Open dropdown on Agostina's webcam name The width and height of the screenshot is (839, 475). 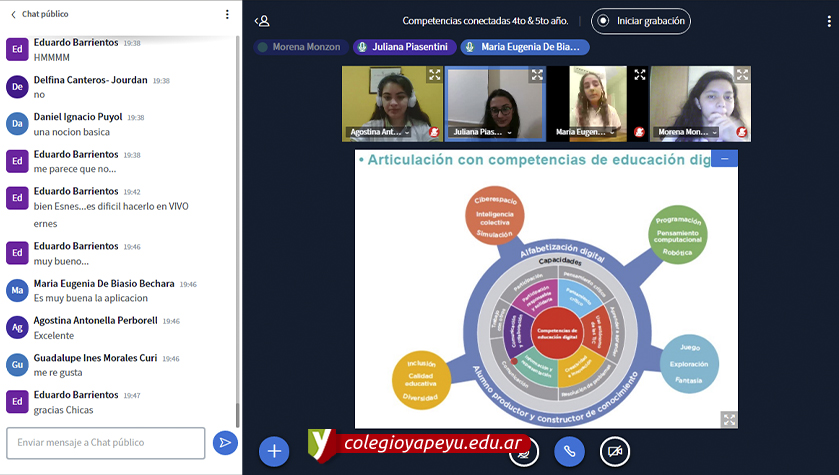408,132
